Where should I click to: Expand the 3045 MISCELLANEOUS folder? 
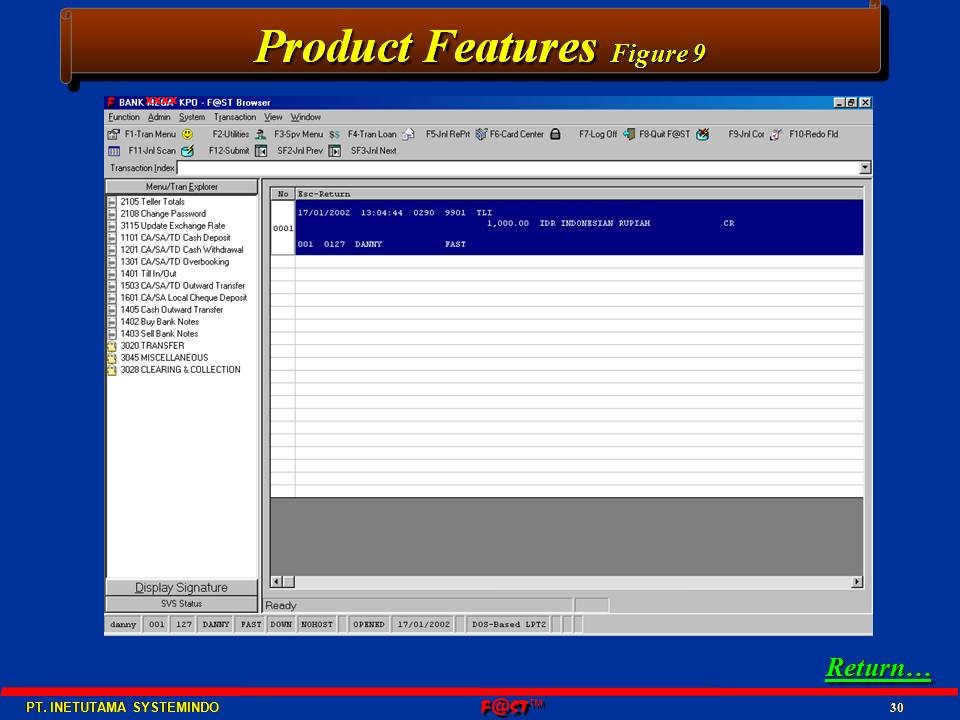pyautogui.click(x=112, y=358)
